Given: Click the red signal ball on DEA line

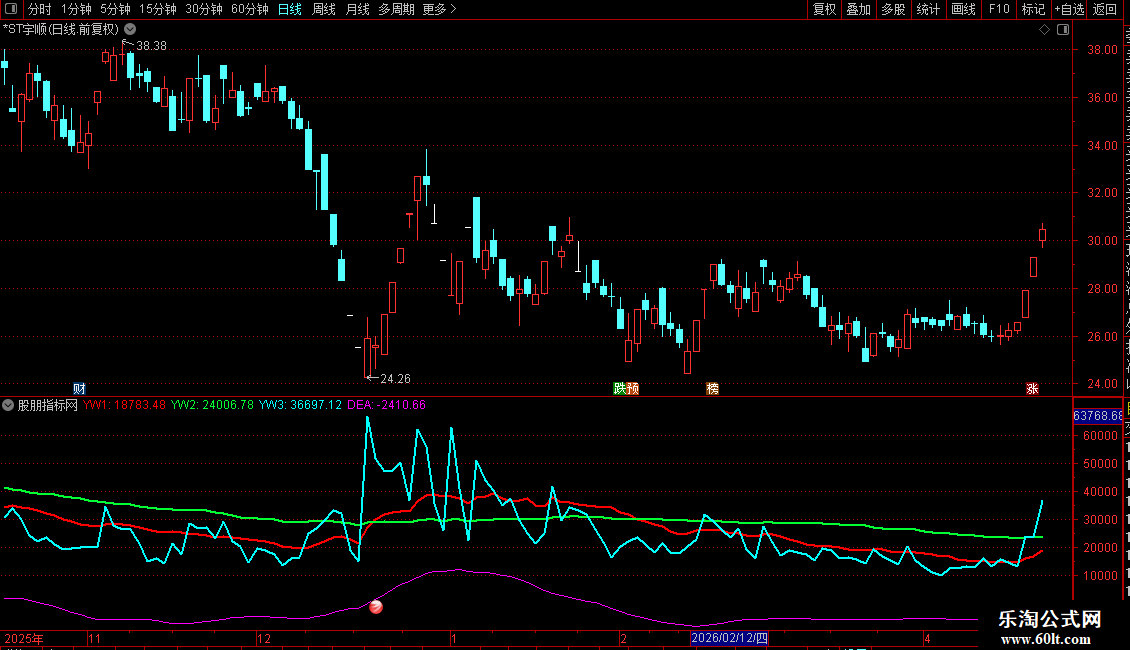Looking at the screenshot, I should [375, 607].
